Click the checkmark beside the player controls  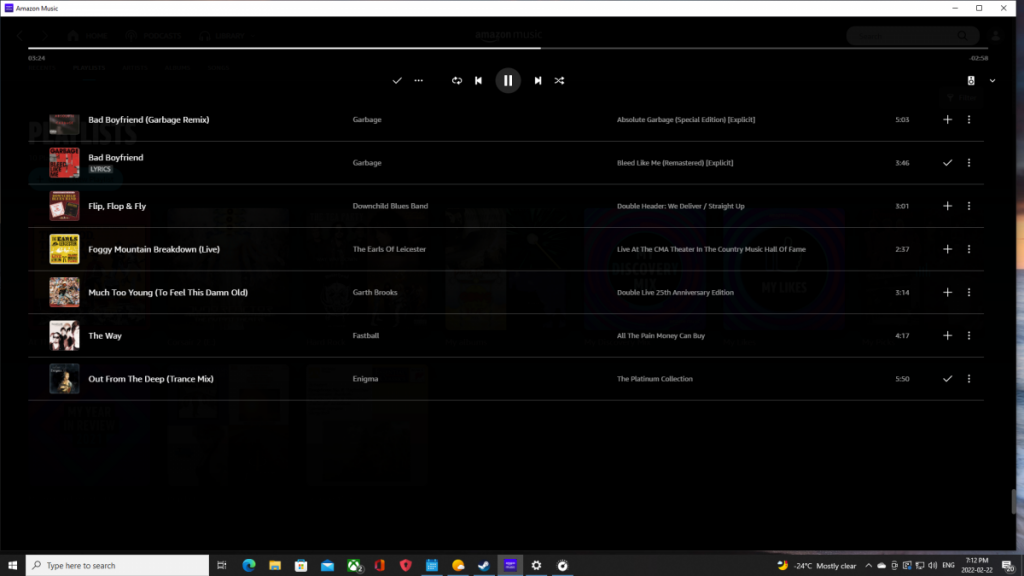(x=396, y=80)
